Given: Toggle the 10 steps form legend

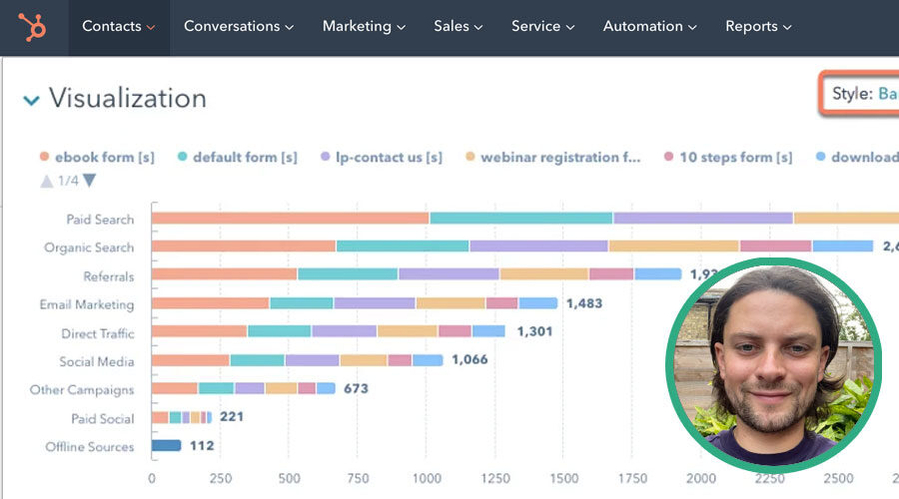Looking at the screenshot, I should click(x=728, y=157).
